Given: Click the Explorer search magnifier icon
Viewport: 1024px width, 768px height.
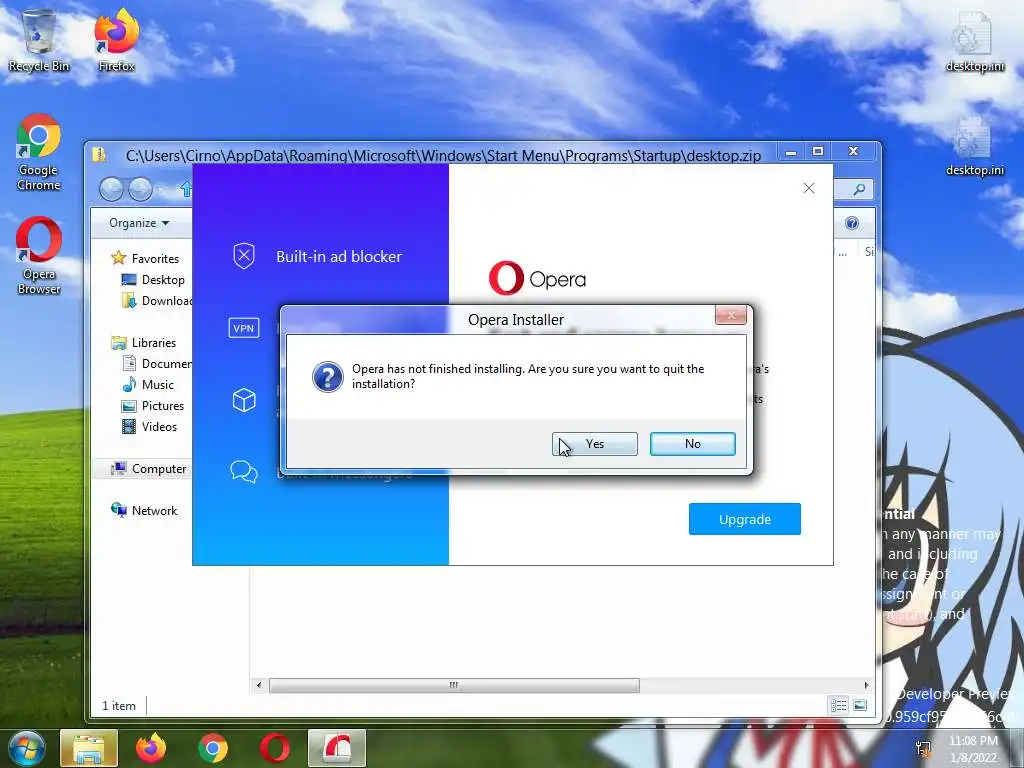Looking at the screenshot, I should point(859,189).
